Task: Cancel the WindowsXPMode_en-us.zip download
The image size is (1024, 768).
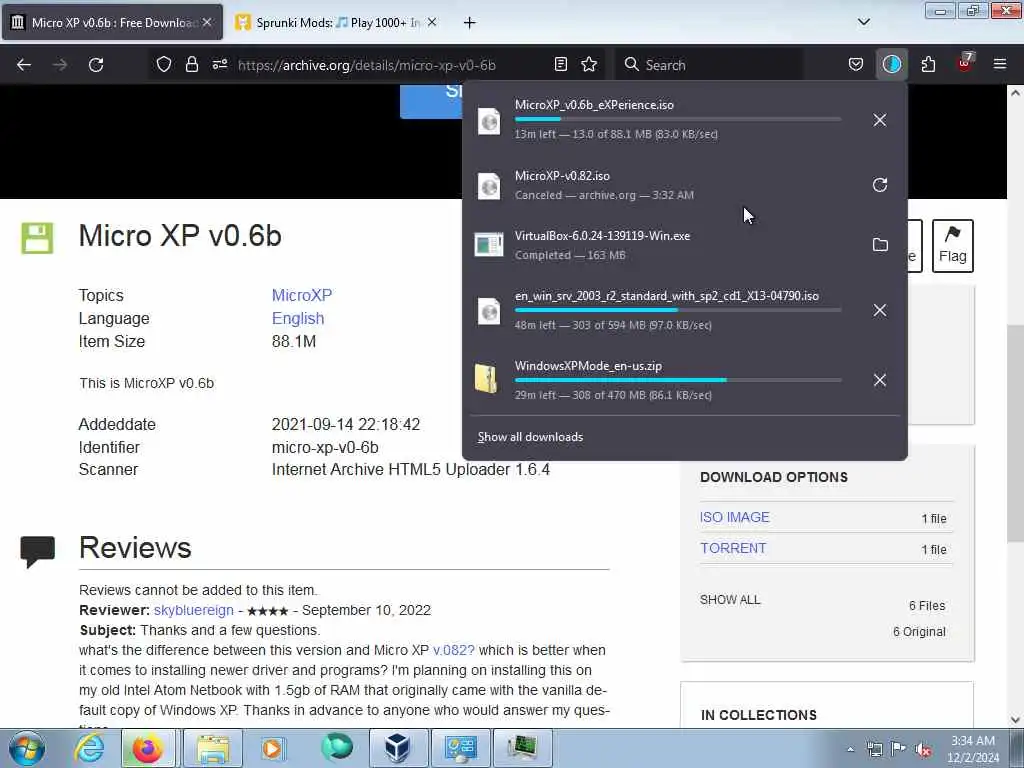Action: 880,380
